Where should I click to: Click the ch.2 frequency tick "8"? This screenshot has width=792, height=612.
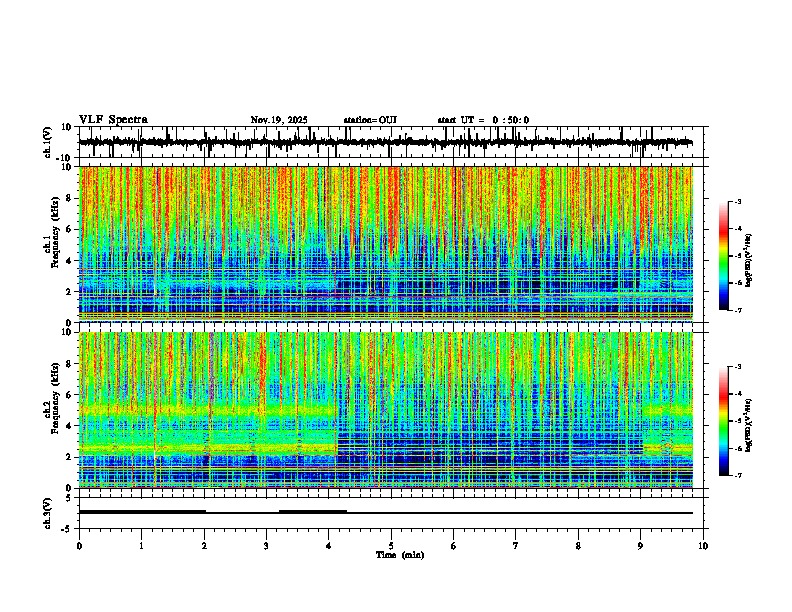click(x=69, y=364)
